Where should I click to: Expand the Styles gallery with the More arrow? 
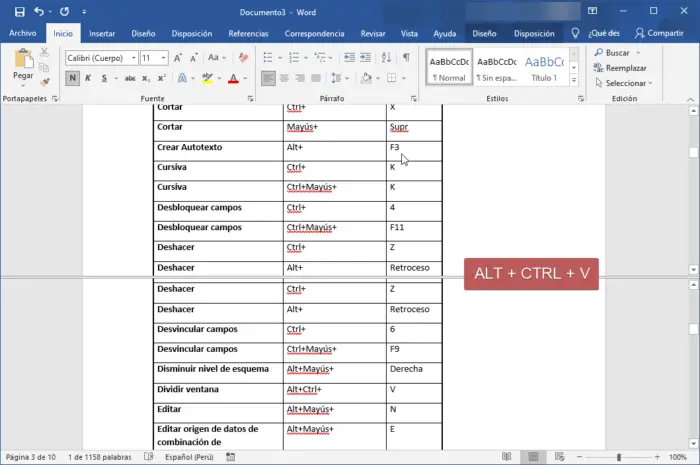[x=574, y=80]
